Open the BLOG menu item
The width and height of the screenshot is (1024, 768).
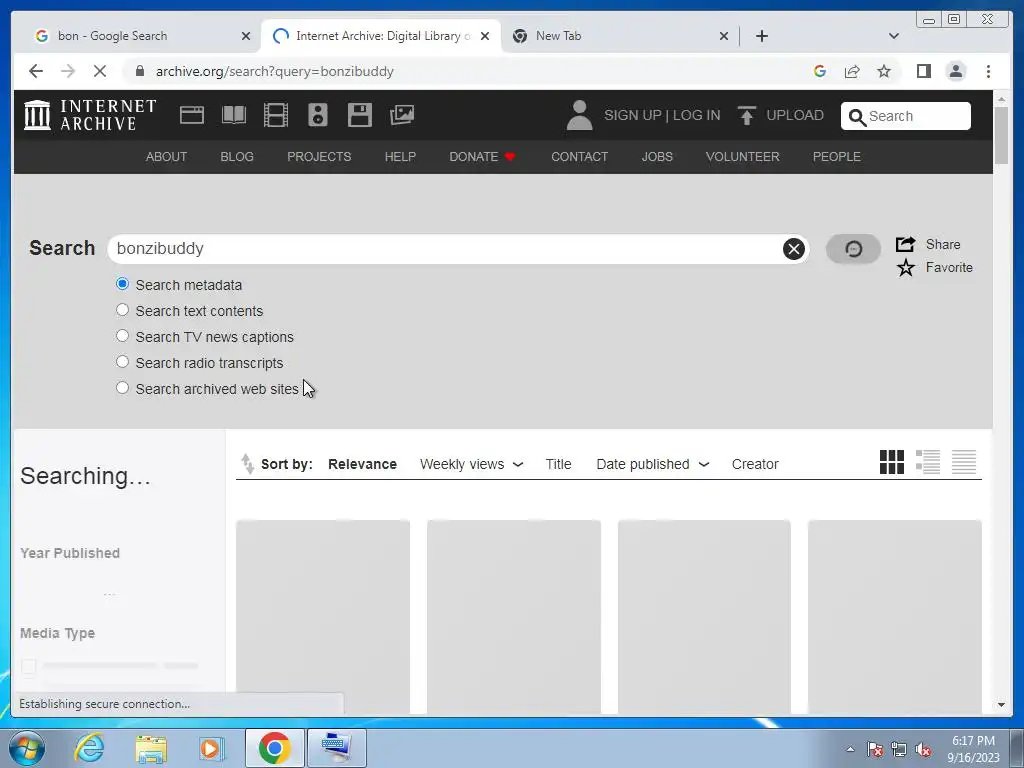[x=237, y=157]
